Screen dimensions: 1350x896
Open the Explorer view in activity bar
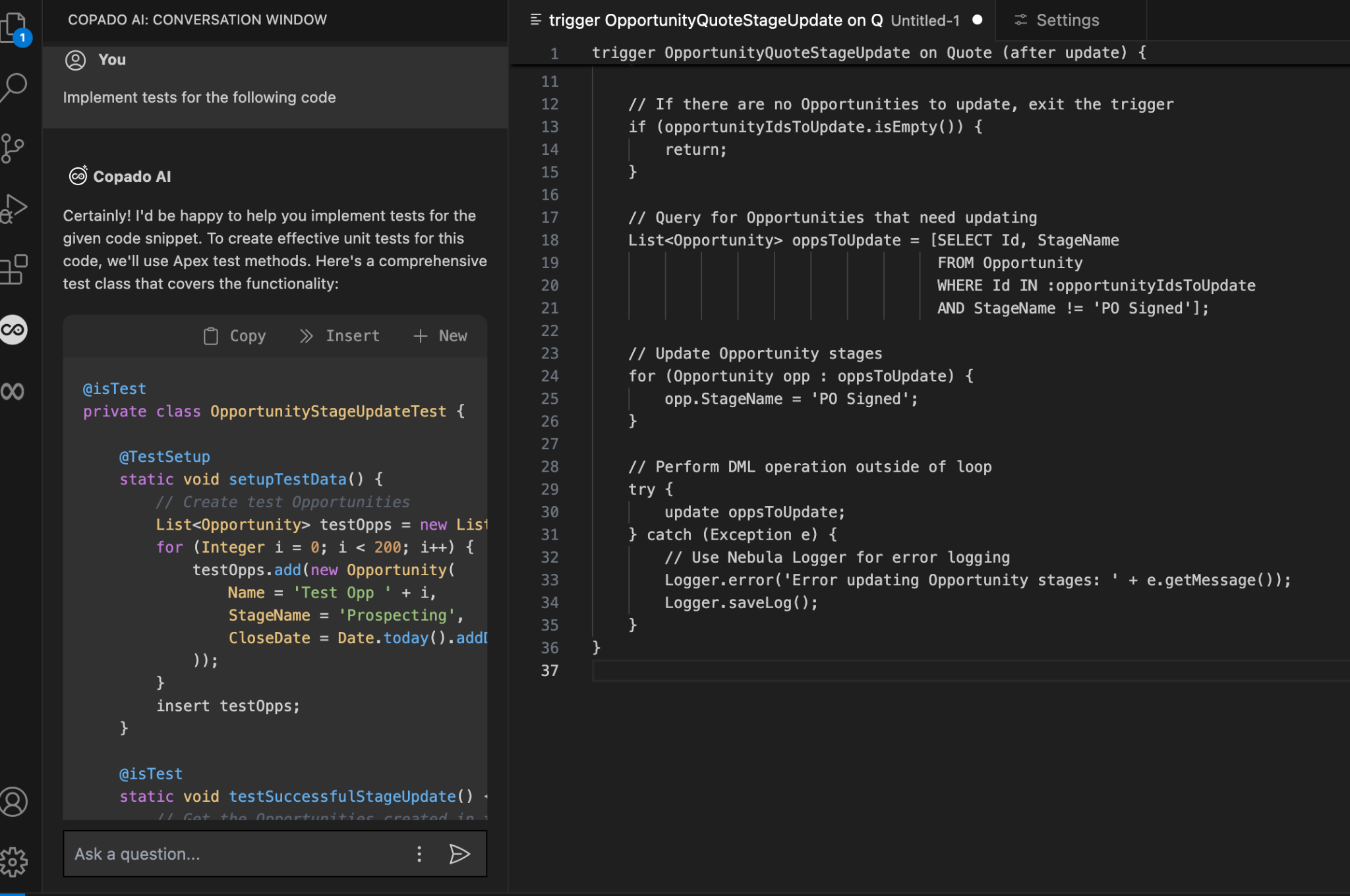(15, 28)
